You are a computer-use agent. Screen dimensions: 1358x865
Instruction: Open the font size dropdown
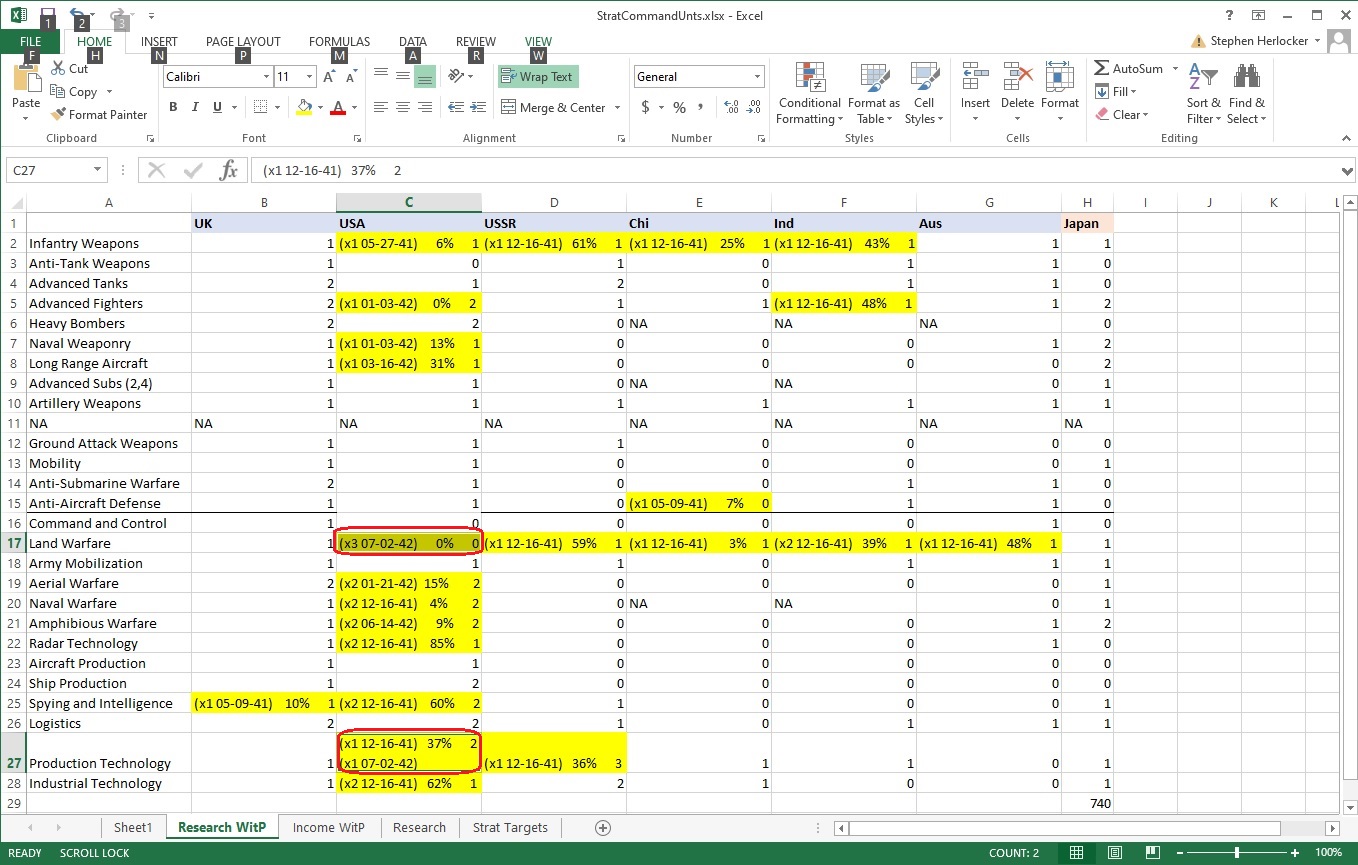coord(309,77)
